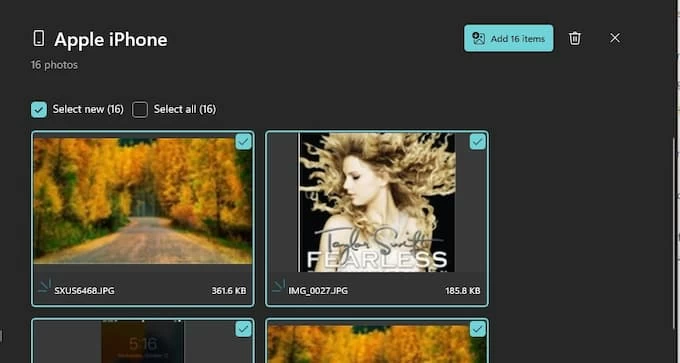Click the import arrow icon beside IMG_0027.JPG
This screenshot has width=680, height=363.
278,286
